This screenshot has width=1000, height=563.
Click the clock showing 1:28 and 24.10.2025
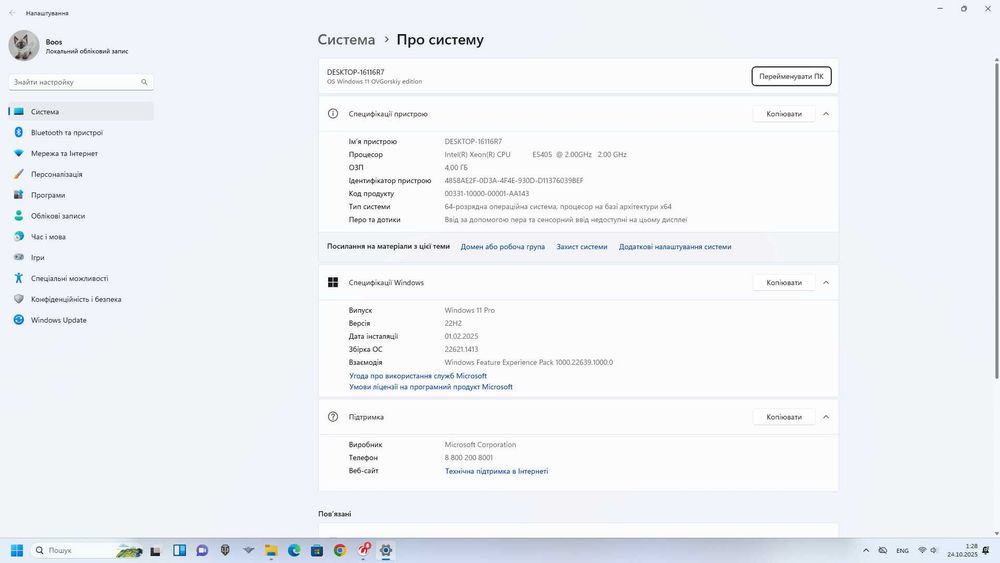(962, 550)
